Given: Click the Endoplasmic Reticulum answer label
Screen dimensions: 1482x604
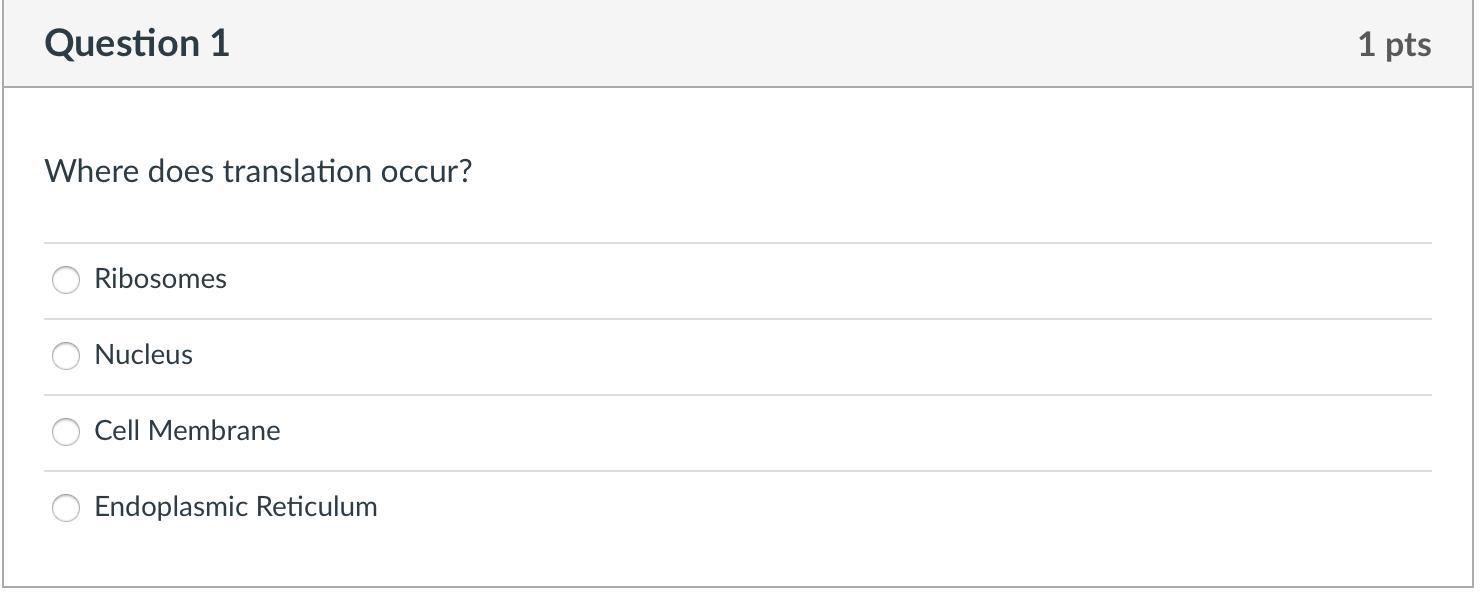Looking at the screenshot, I should 236,507.
